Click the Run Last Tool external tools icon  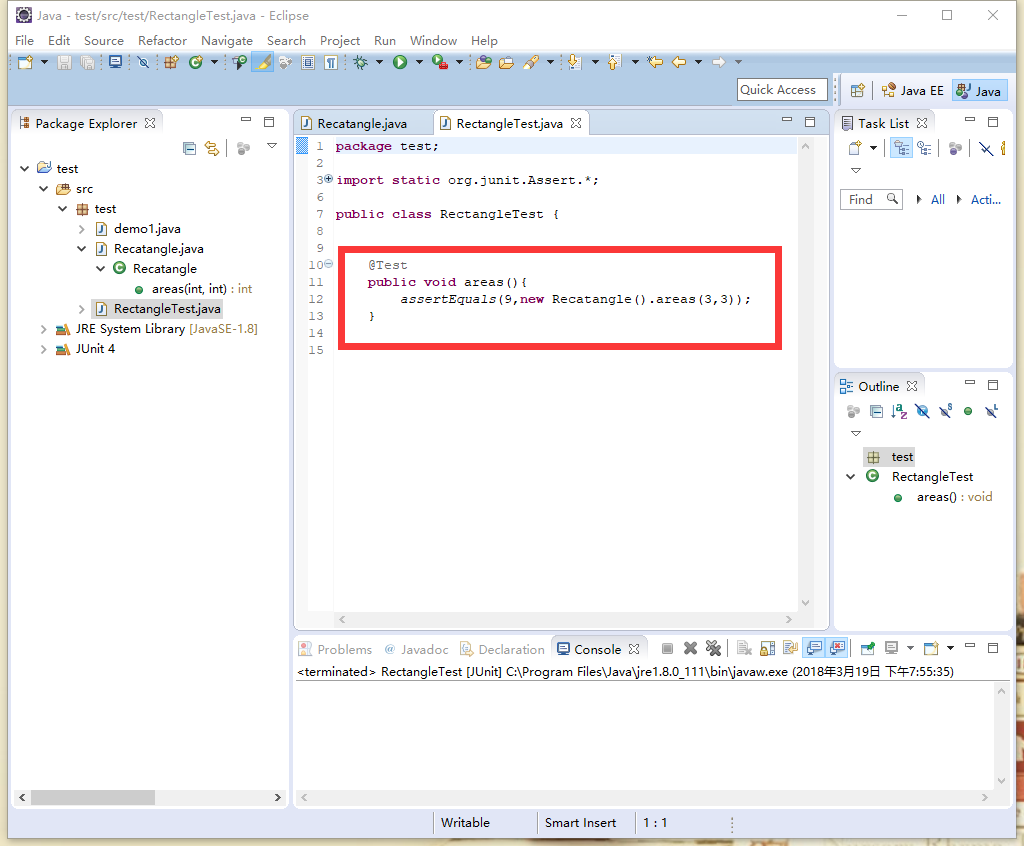tap(440, 62)
